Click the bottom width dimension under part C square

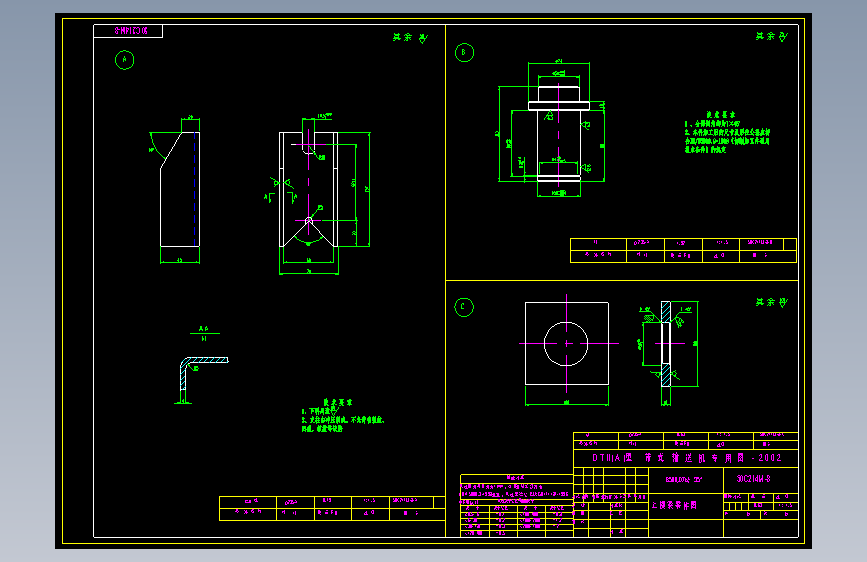click(566, 402)
